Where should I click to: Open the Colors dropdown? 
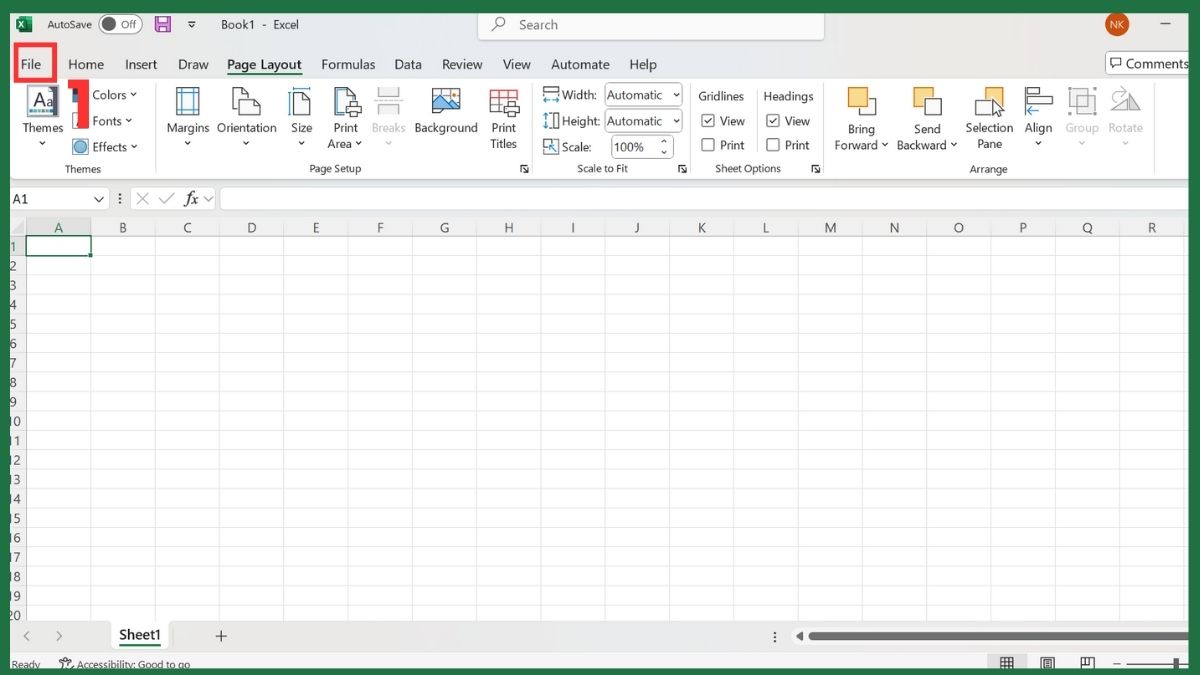(108, 94)
